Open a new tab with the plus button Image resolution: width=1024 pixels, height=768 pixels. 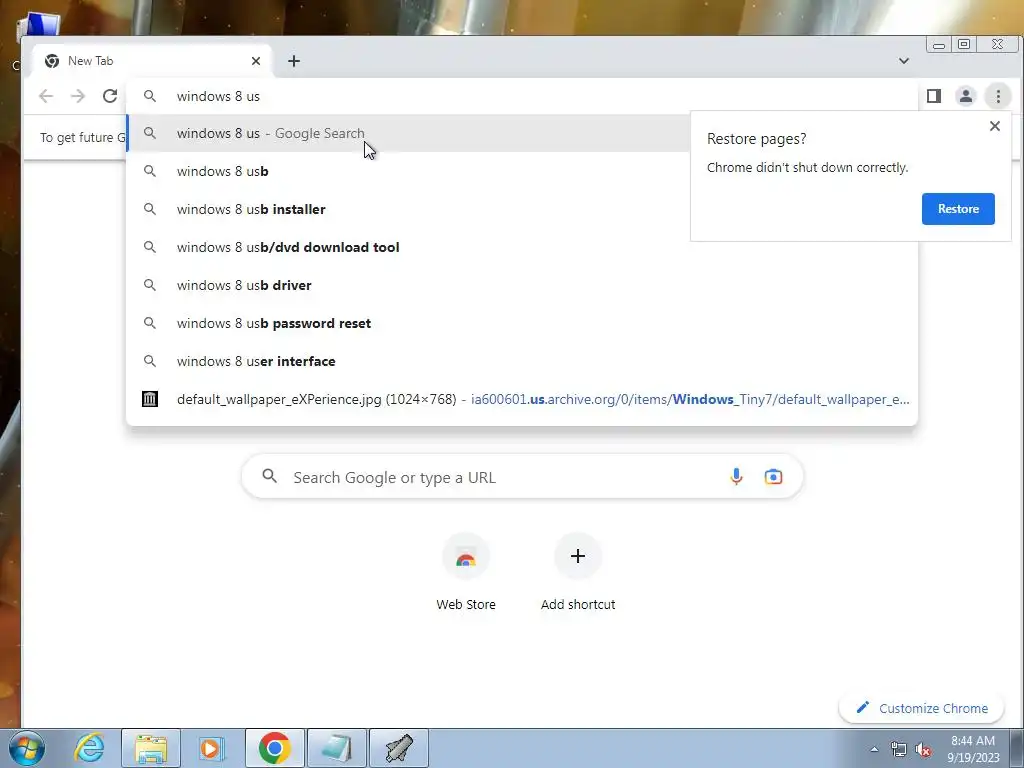coord(294,61)
